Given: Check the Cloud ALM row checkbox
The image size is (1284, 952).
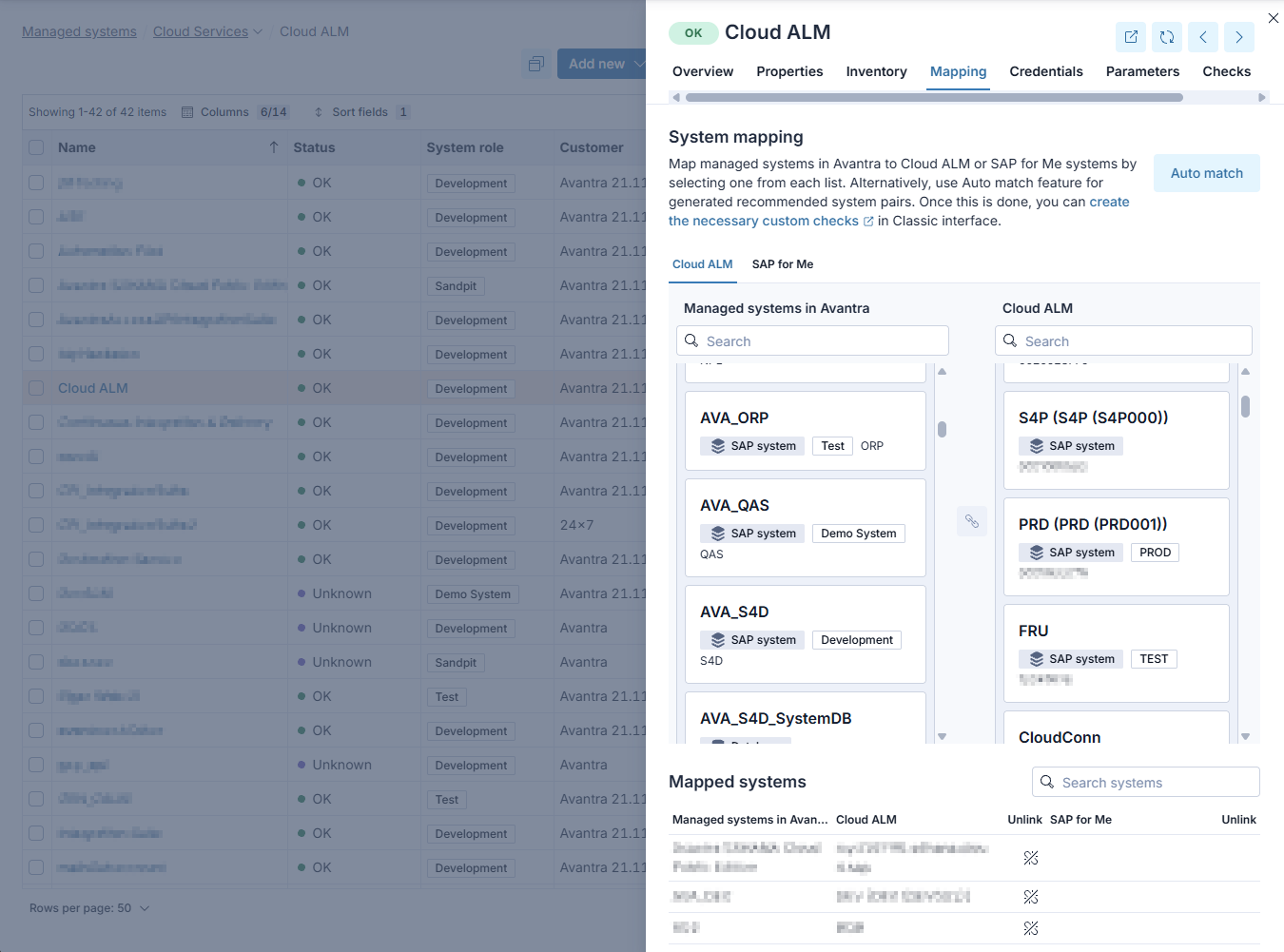Looking at the screenshot, I should coord(36,388).
